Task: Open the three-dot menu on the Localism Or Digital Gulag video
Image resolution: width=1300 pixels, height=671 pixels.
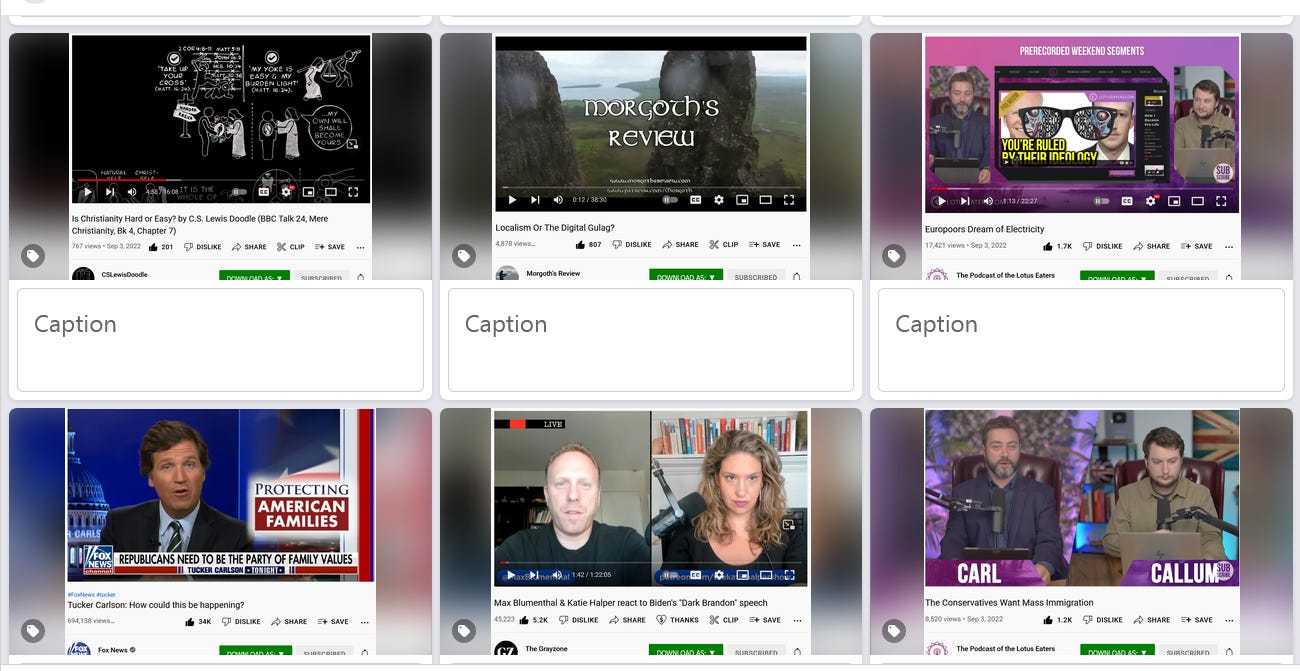Action: [796, 244]
